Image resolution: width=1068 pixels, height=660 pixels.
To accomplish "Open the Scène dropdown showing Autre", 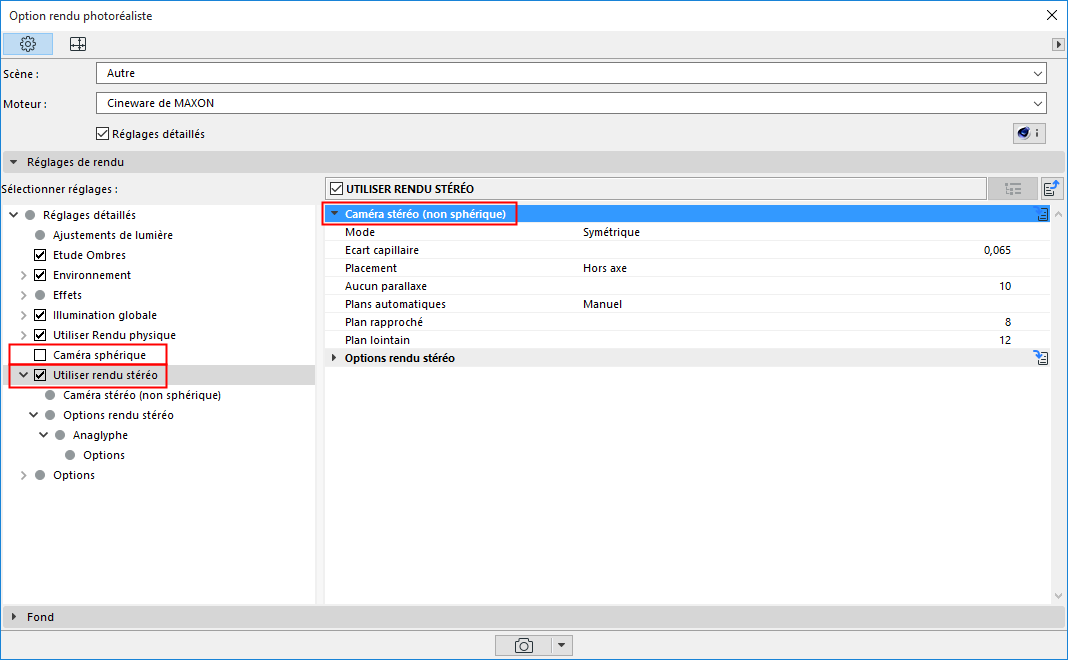I will [571, 74].
